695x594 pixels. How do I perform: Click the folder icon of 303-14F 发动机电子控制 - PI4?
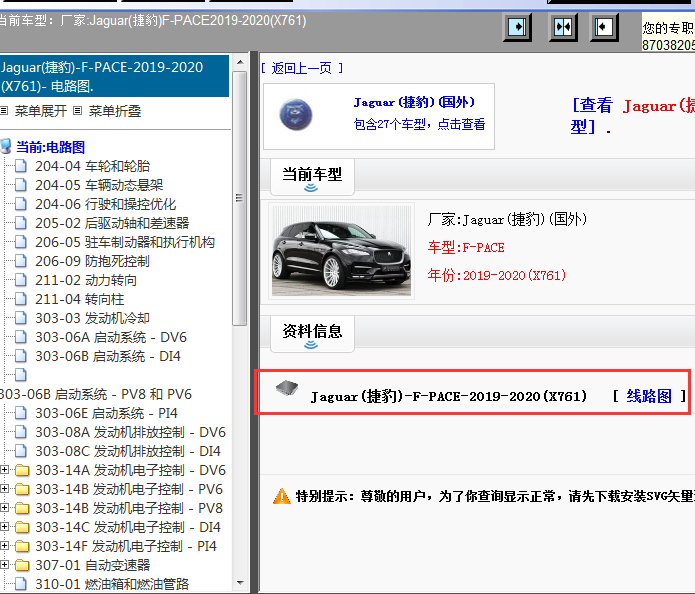[x=22, y=547]
